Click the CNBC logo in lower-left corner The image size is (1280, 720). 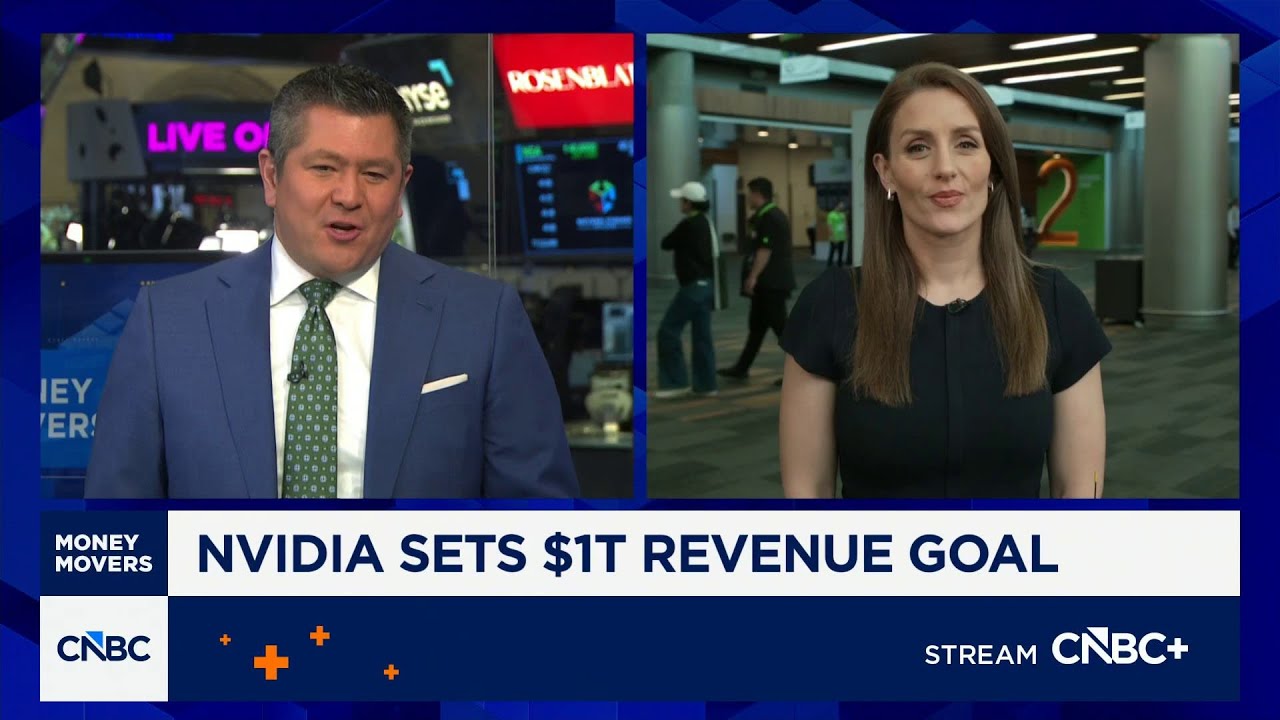104,648
